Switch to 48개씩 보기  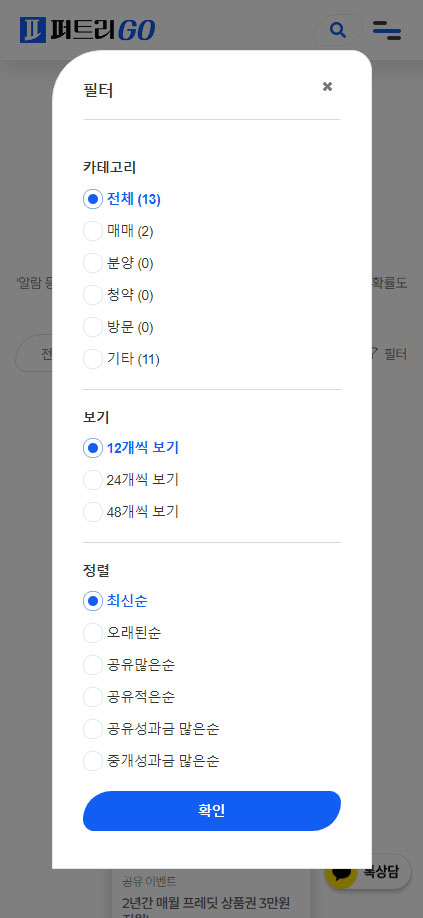click(x=131, y=512)
